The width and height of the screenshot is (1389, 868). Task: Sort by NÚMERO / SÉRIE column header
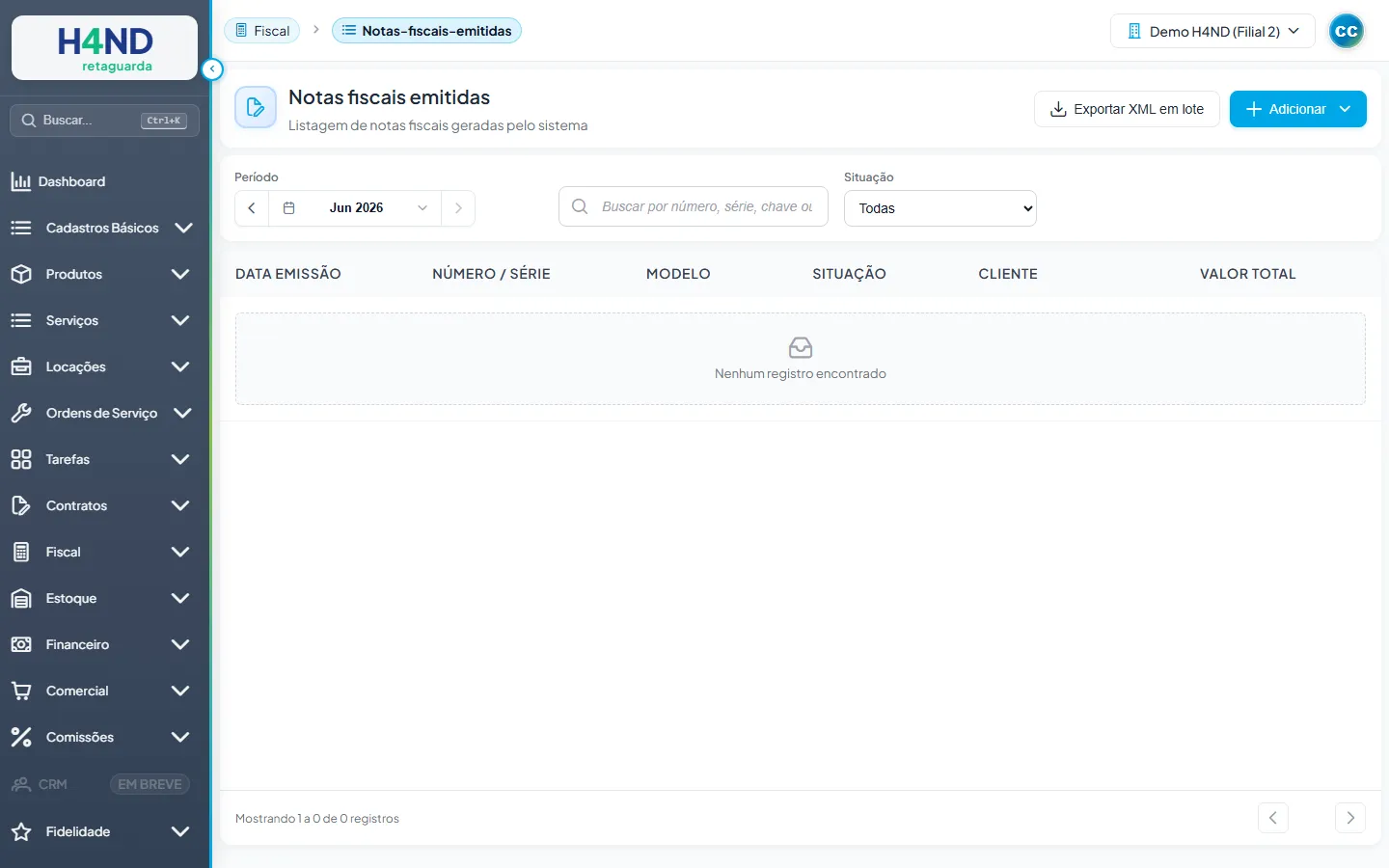(x=491, y=274)
